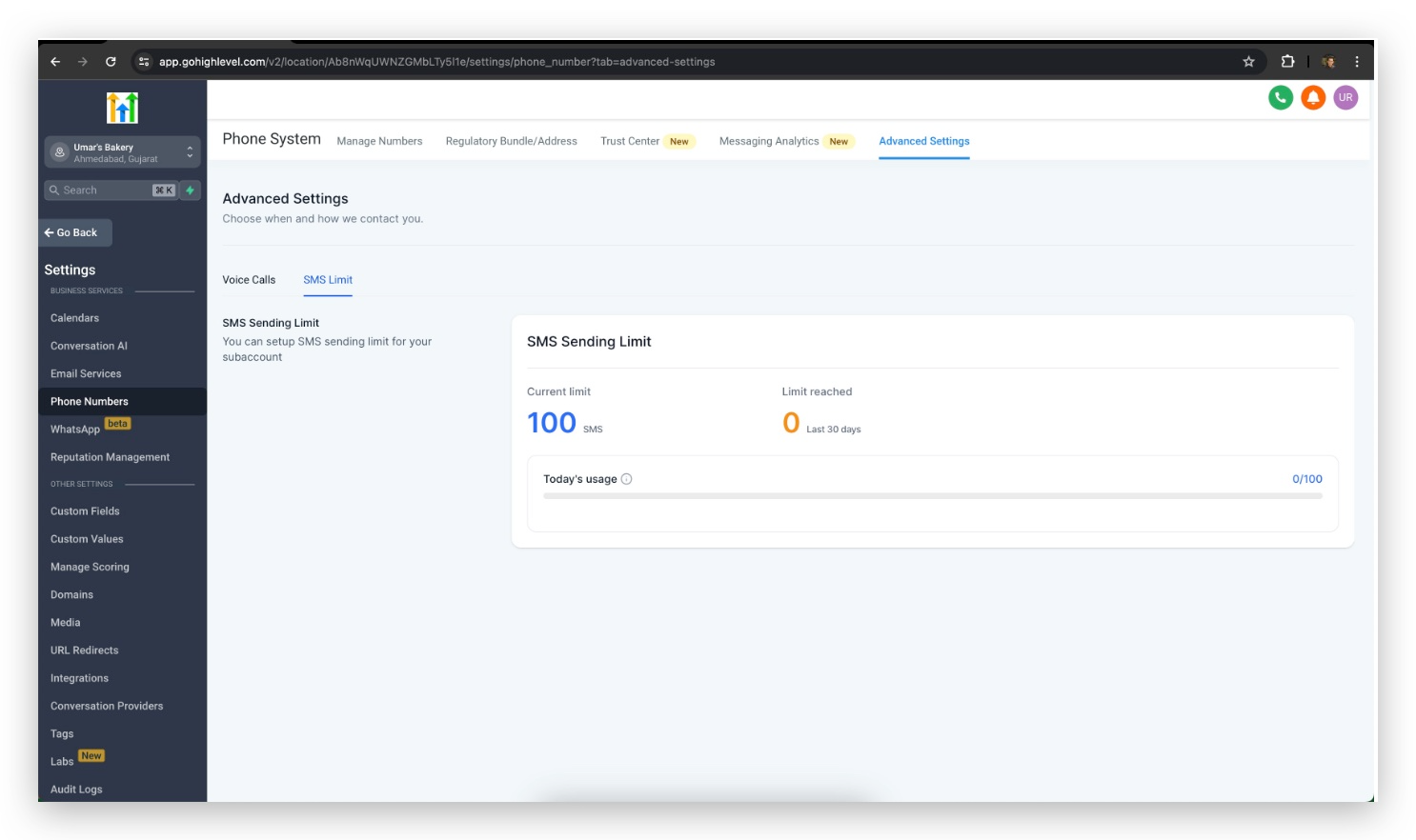Open the UR user avatar menu

pyautogui.click(x=1345, y=97)
